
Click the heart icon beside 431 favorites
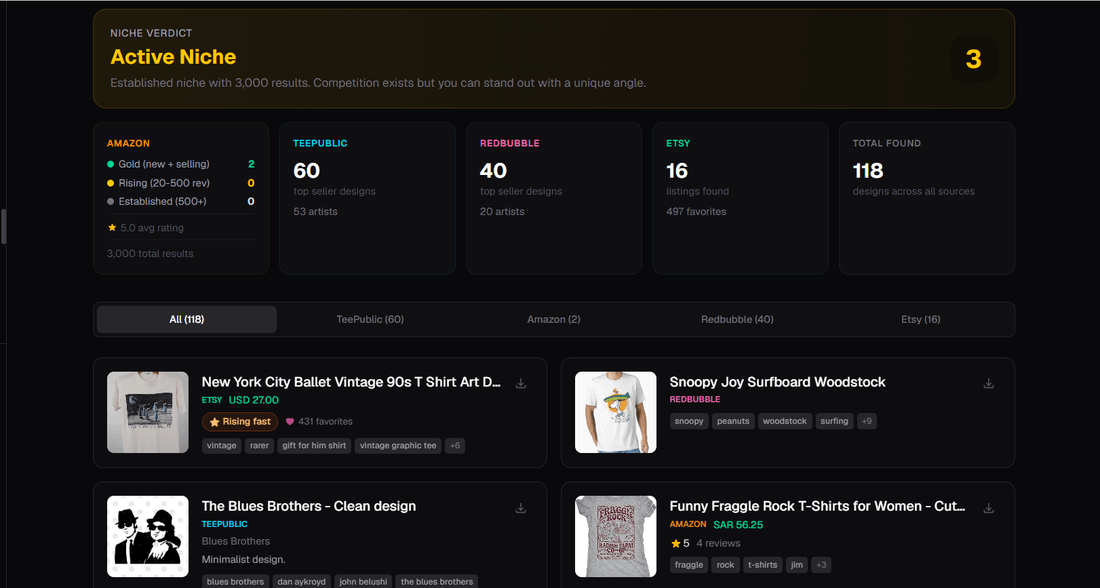[290, 422]
